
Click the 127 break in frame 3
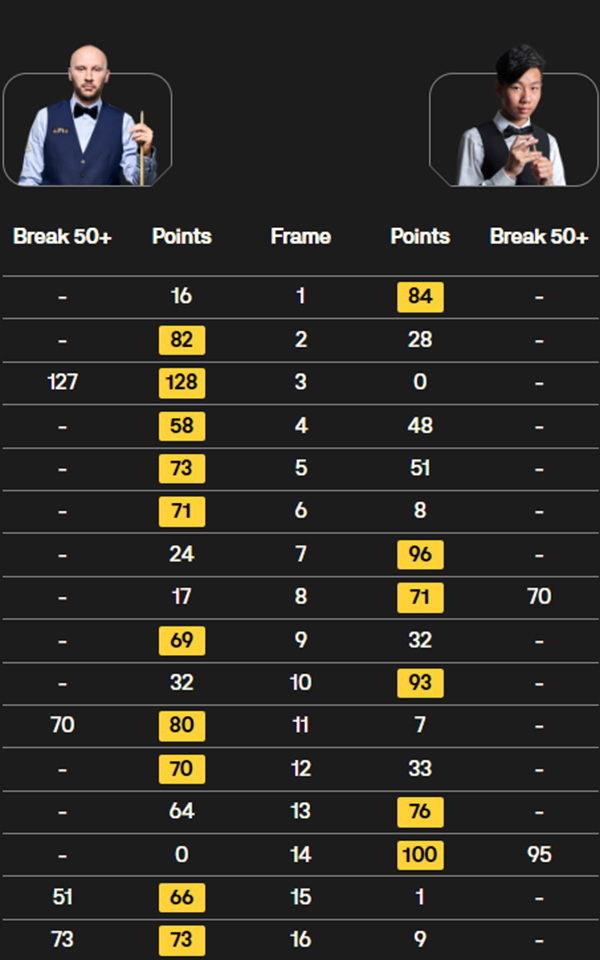[62, 383]
